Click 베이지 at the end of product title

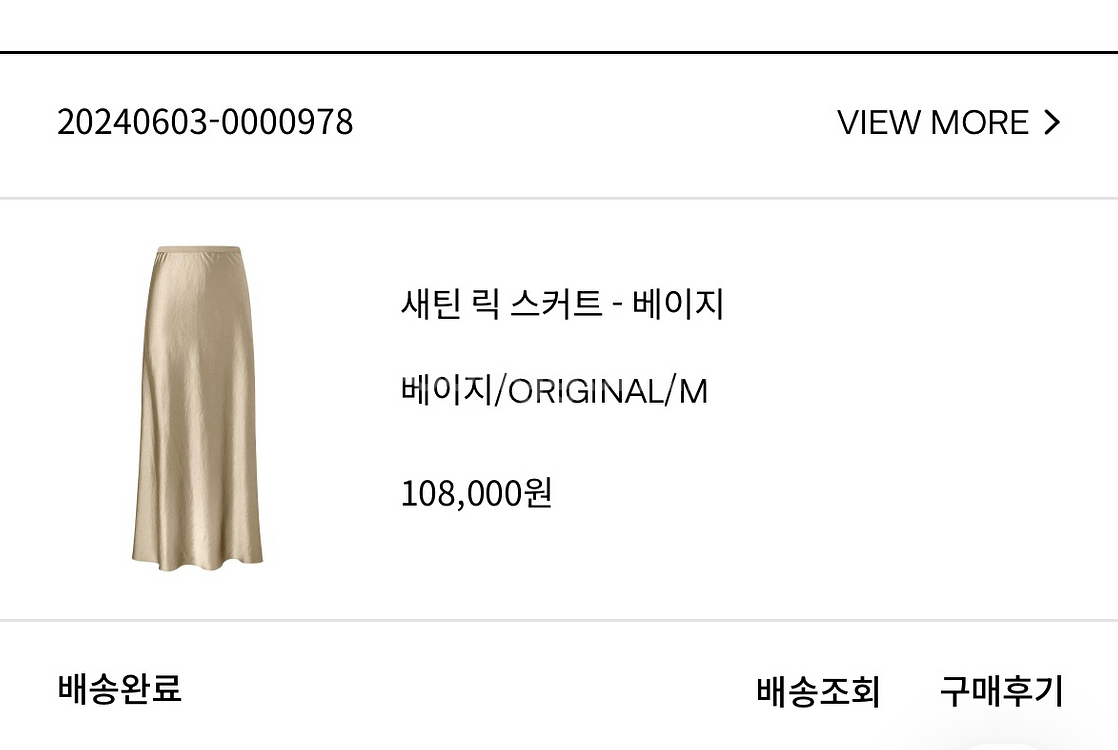(x=677, y=304)
